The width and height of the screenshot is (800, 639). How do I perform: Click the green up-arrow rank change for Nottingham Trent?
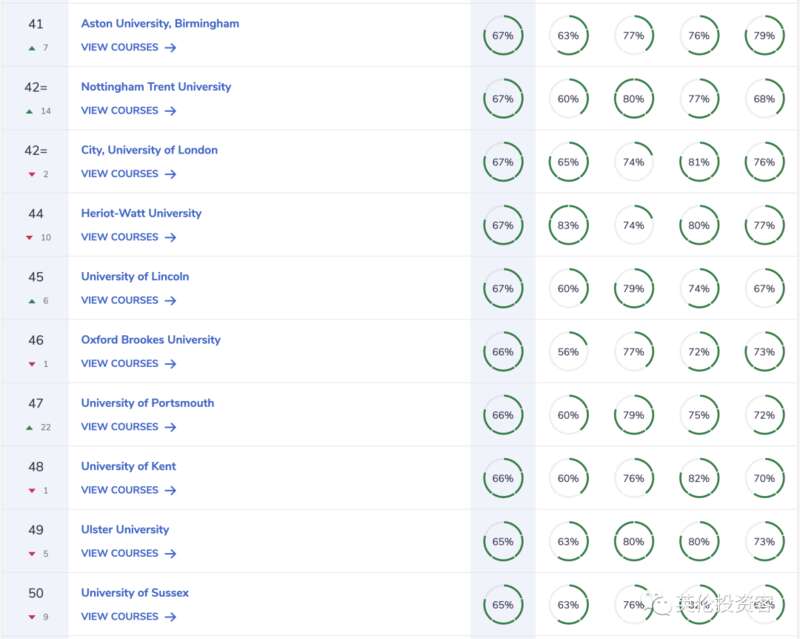click(x=30, y=111)
